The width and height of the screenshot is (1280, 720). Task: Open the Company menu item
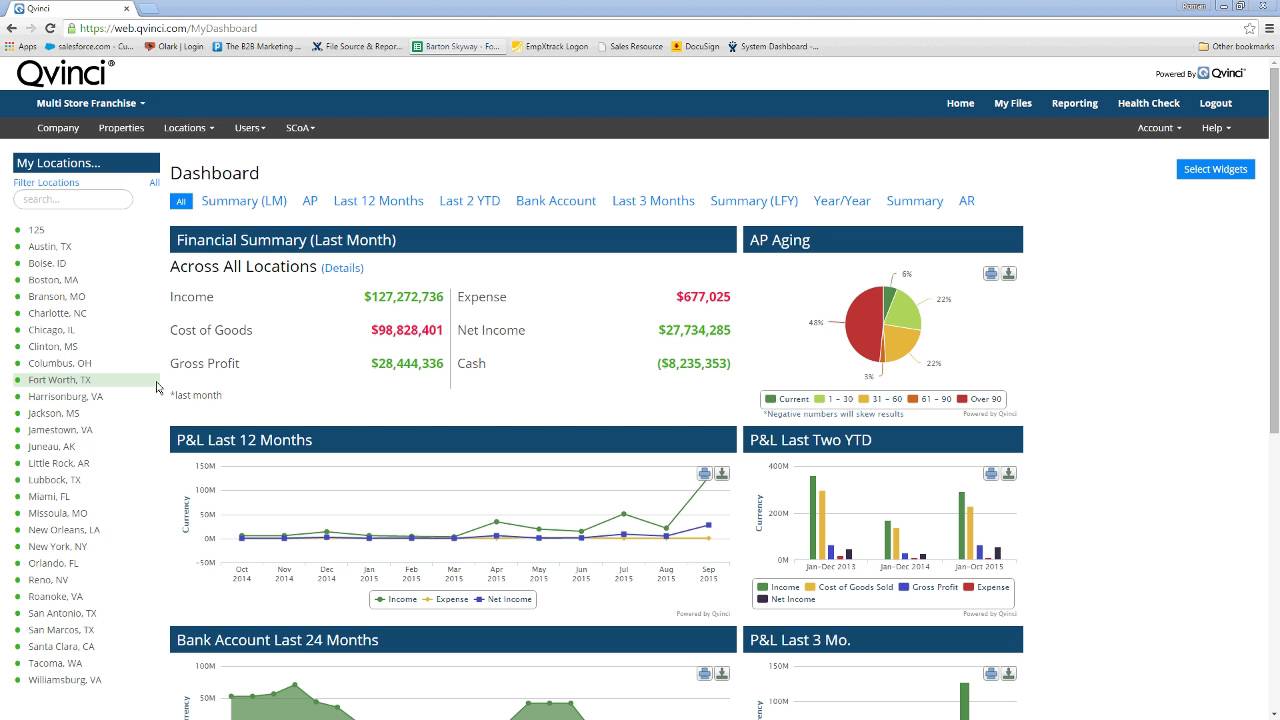(x=58, y=128)
